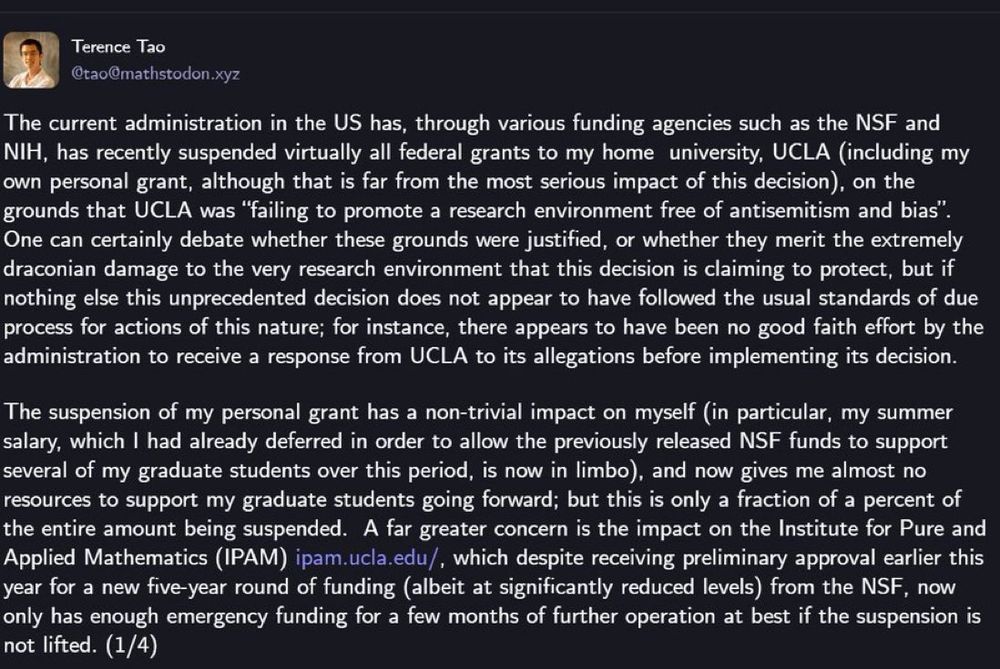Image resolution: width=1000 pixels, height=669 pixels.
Task: Click Terence Tao's profile avatar photo
Action: (x=31, y=61)
